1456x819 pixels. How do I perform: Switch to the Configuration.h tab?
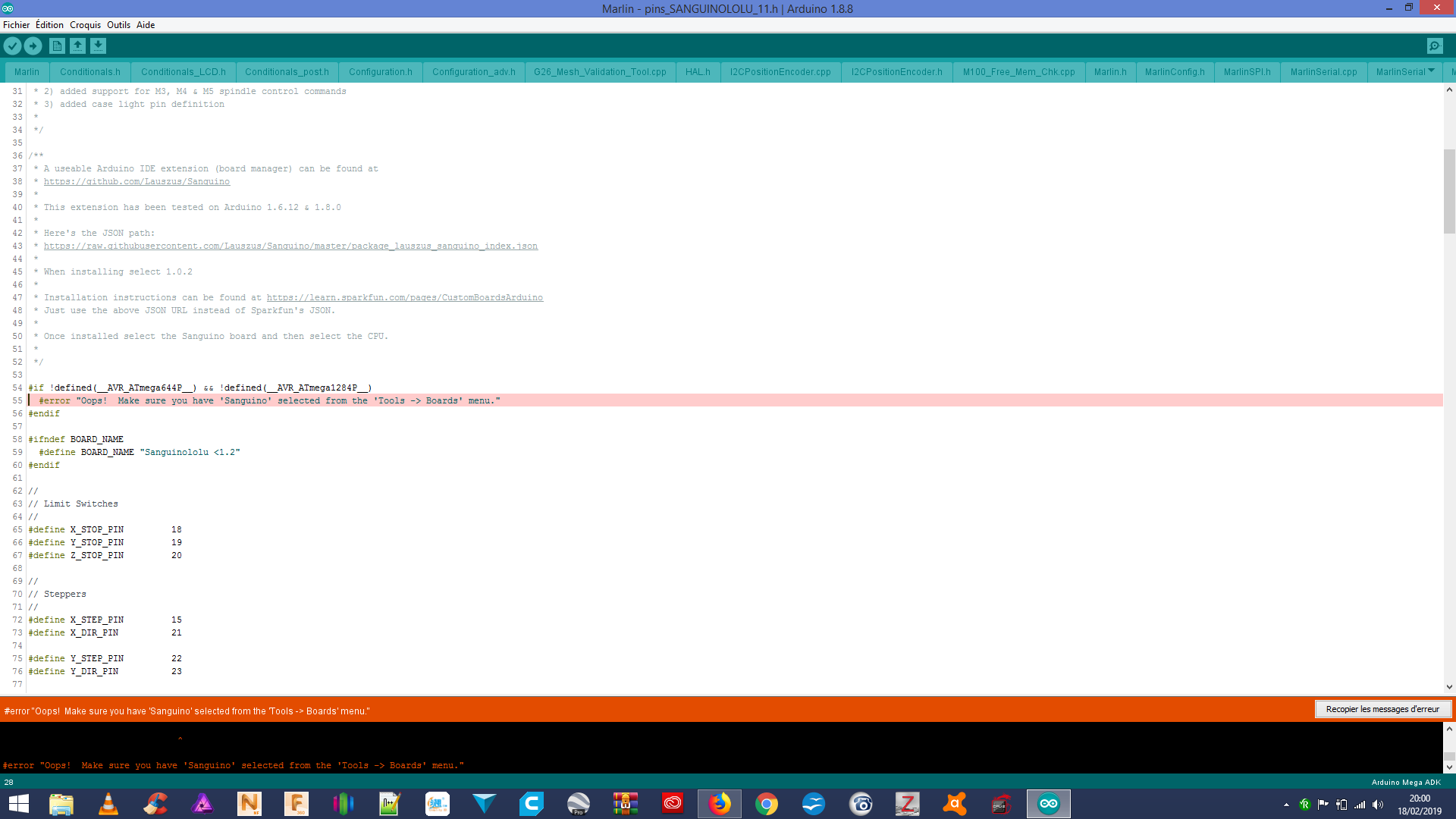coord(380,72)
